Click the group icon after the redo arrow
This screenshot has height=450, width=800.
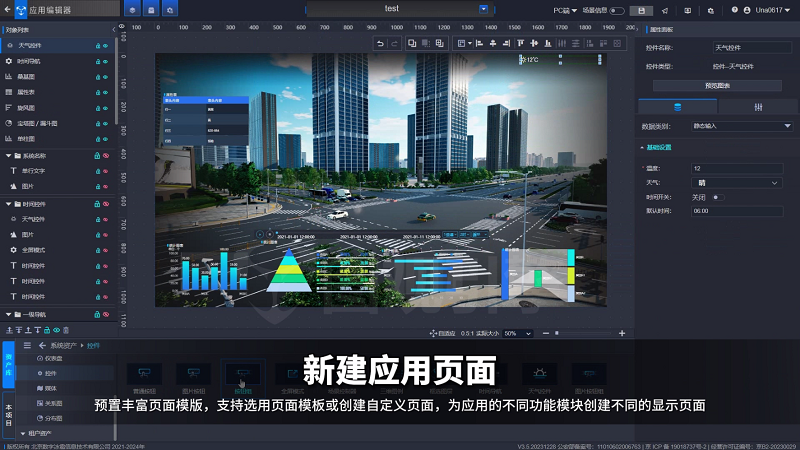click(x=412, y=44)
